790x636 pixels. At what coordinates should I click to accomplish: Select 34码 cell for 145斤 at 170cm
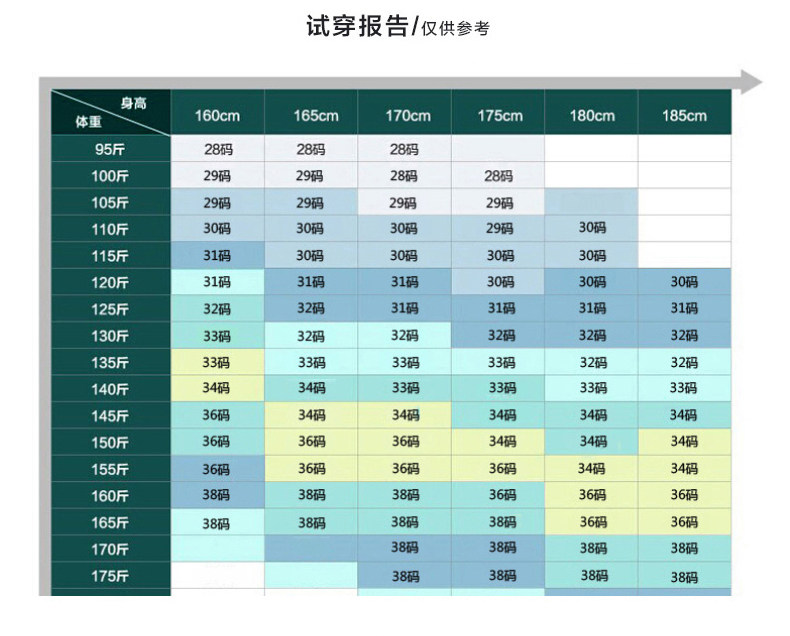pyautogui.click(x=405, y=415)
